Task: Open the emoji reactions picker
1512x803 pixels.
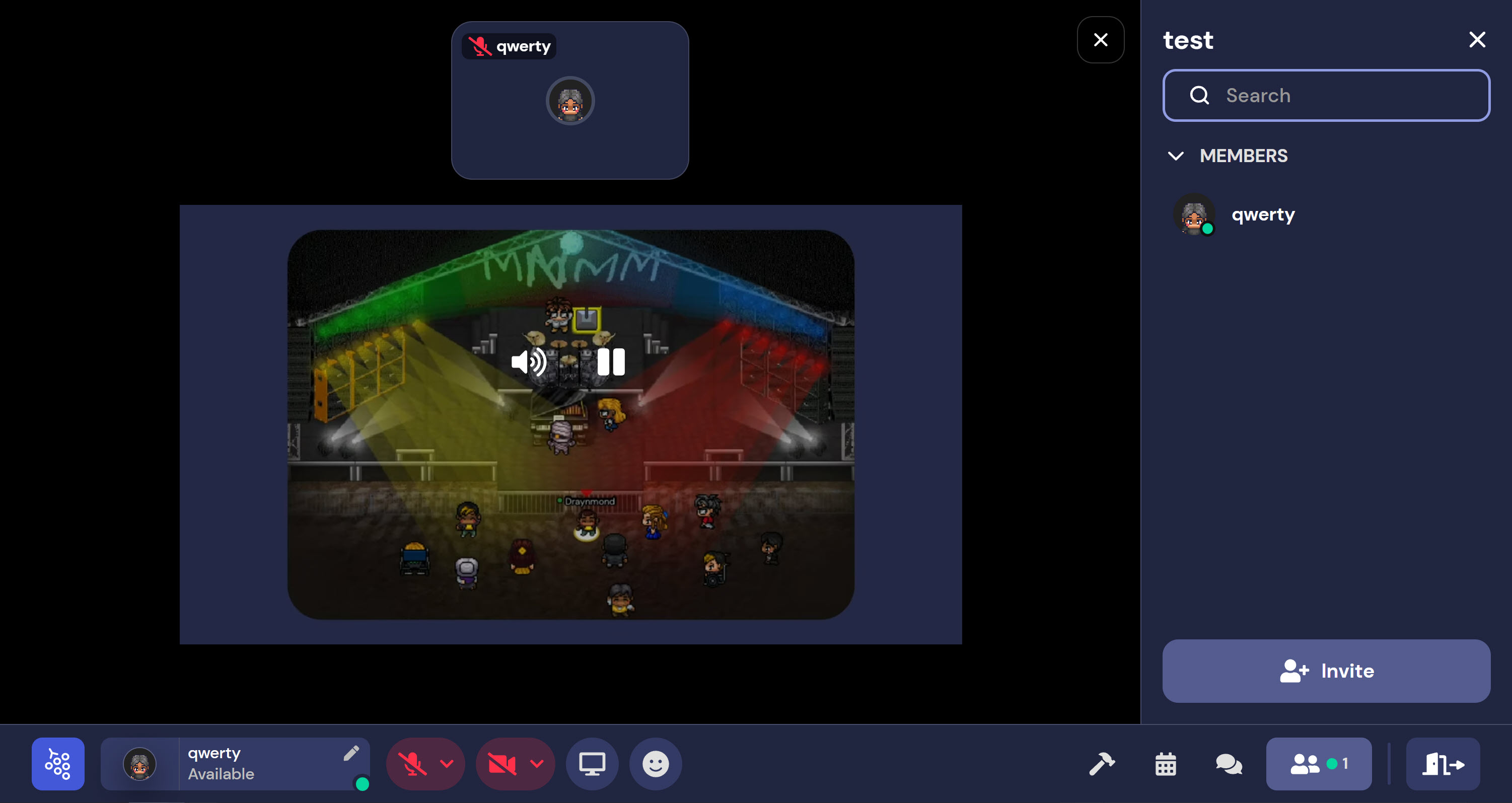Action: [655, 764]
